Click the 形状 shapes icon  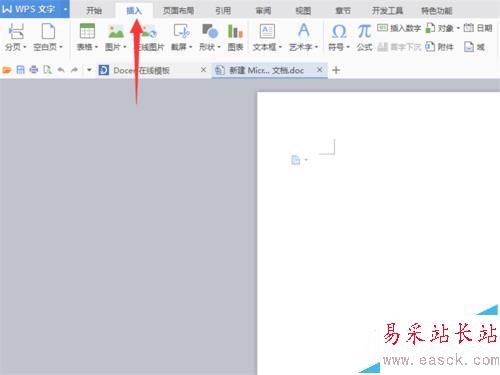coord(210,31)
